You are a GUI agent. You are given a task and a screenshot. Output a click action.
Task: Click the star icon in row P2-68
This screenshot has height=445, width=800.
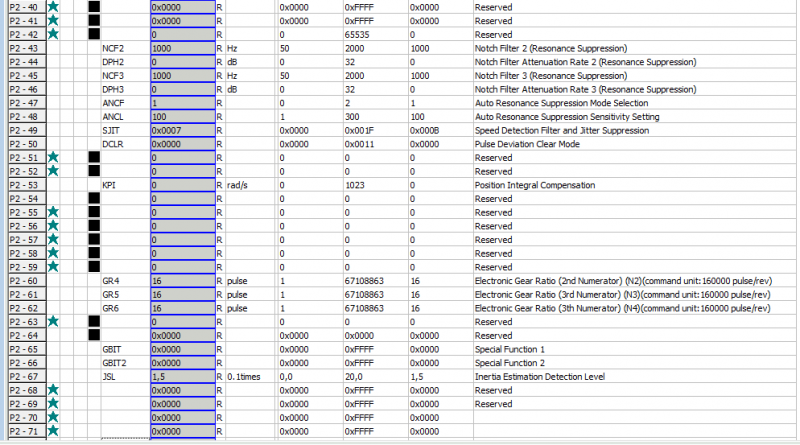pyautogui.click(x=53, y=390)
